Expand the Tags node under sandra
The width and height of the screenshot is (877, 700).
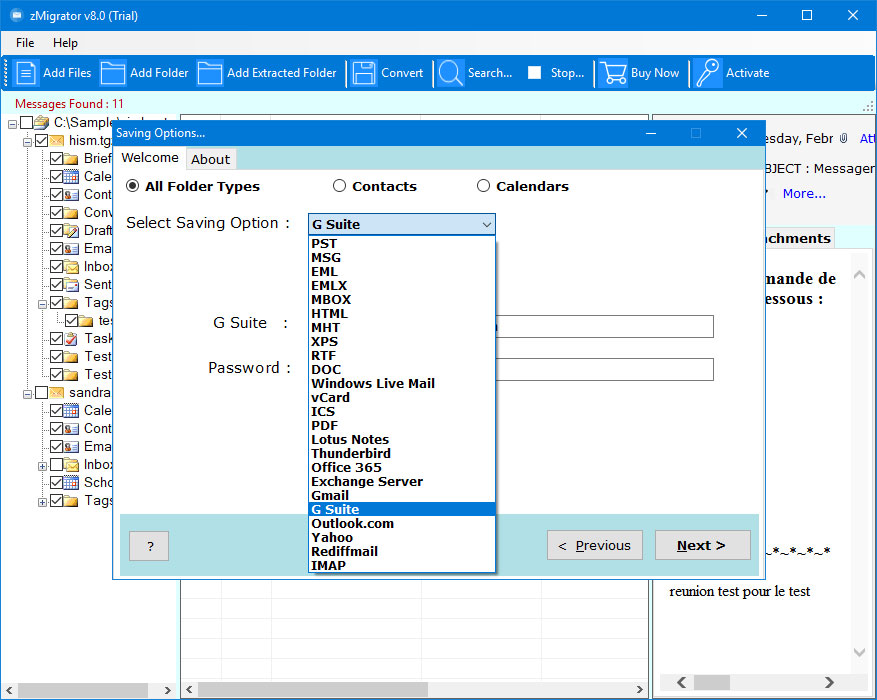42,502
